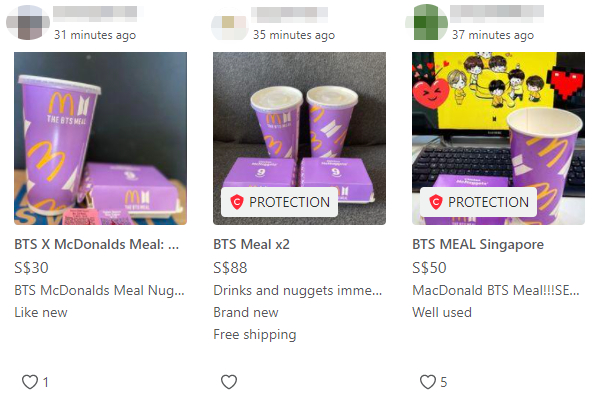Like the BTS MEAL Singapore listing heart
This screenshot has height=405, width=605.
tap(428, 382)
